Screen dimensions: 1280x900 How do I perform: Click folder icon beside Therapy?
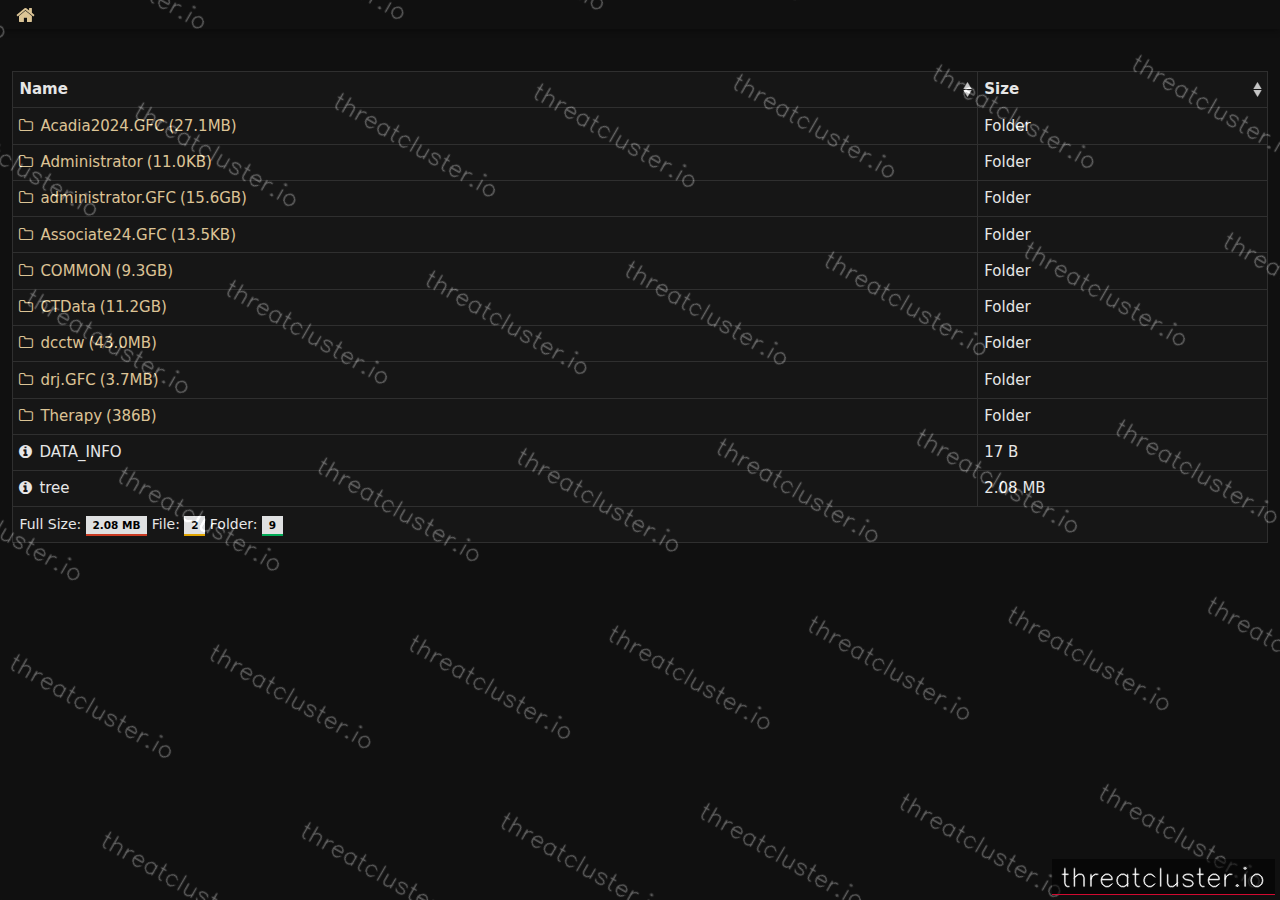26,416
